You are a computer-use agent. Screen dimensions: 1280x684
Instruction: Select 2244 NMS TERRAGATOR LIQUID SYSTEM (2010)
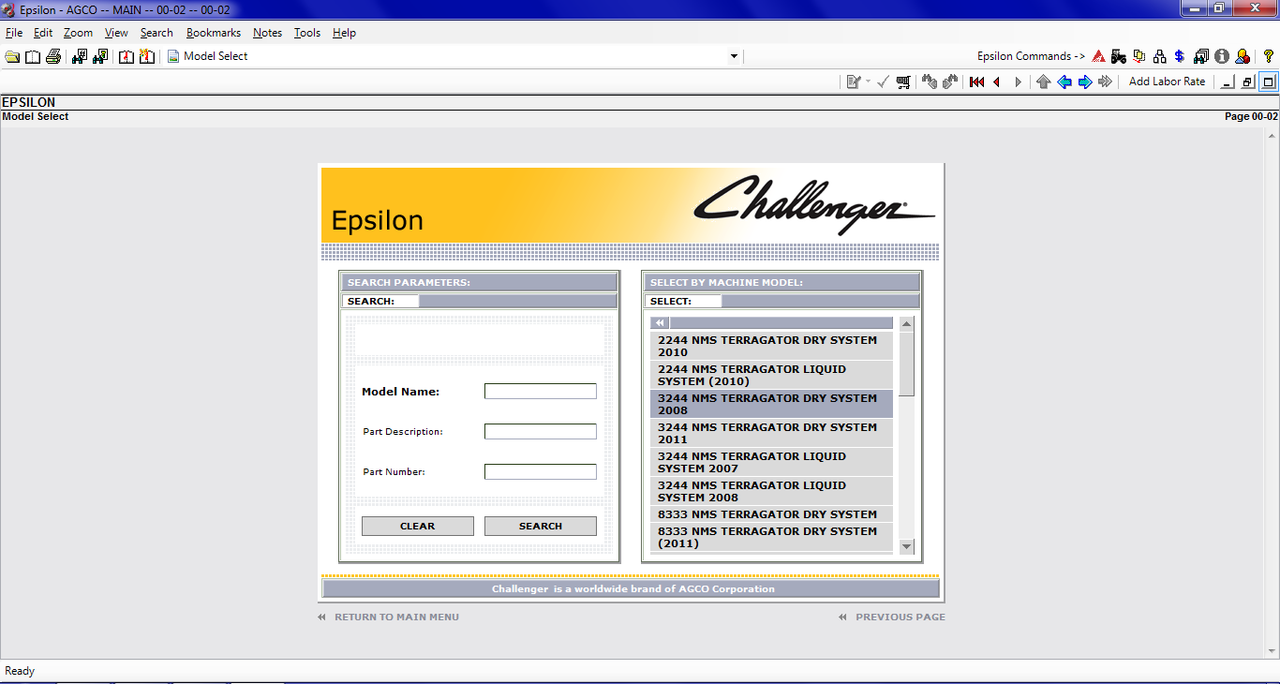[x=772, y=375]
